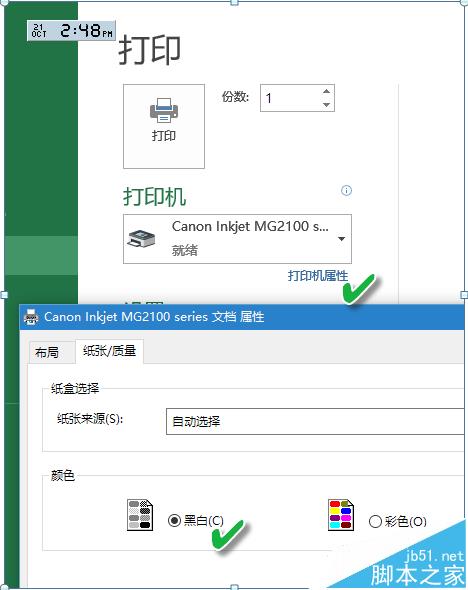Click the color document icon

click(341, 514)
